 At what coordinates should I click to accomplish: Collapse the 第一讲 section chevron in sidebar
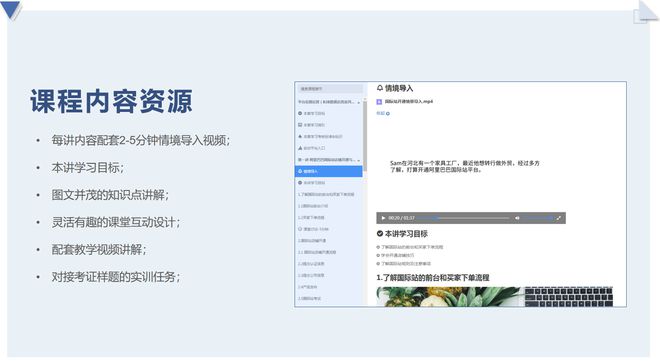359,160
